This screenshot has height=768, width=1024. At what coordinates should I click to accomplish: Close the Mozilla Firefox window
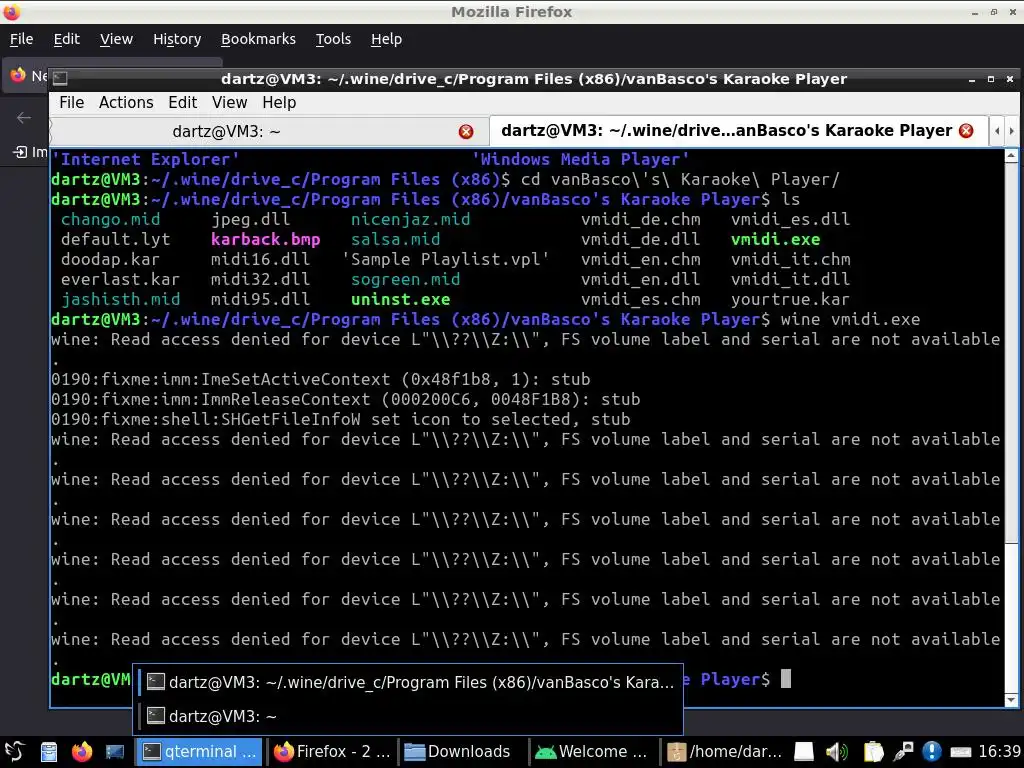[x=1012, y=12]
